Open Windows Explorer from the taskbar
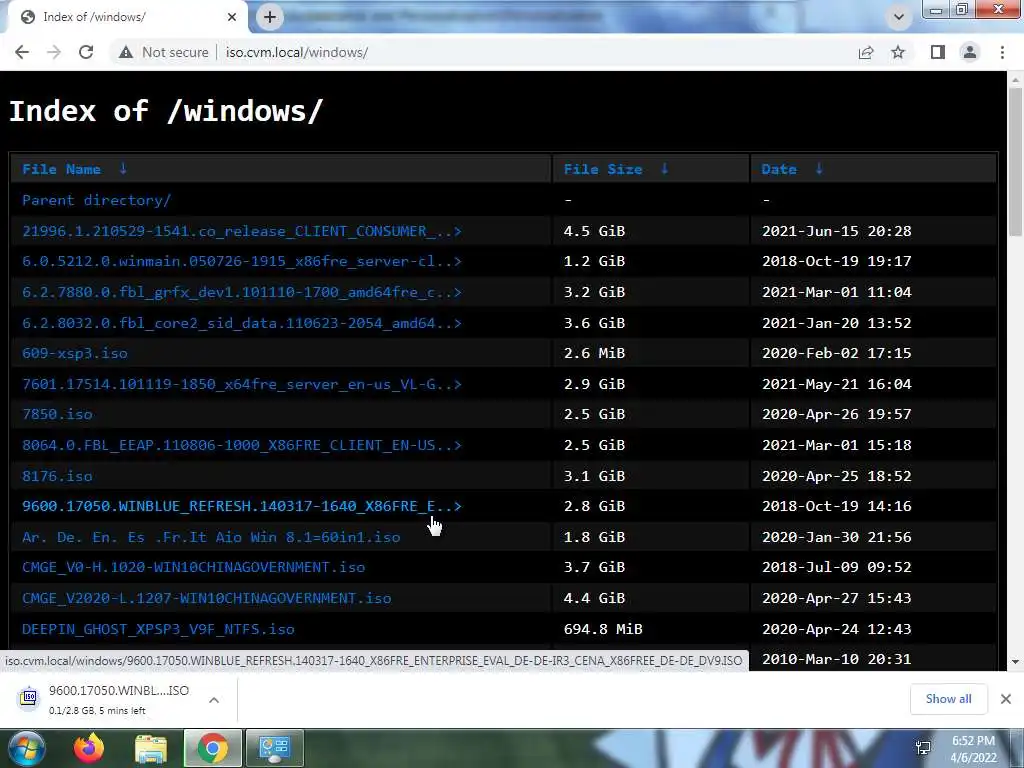The width and height of the screenshot is (1024, 768). point(151,748)
